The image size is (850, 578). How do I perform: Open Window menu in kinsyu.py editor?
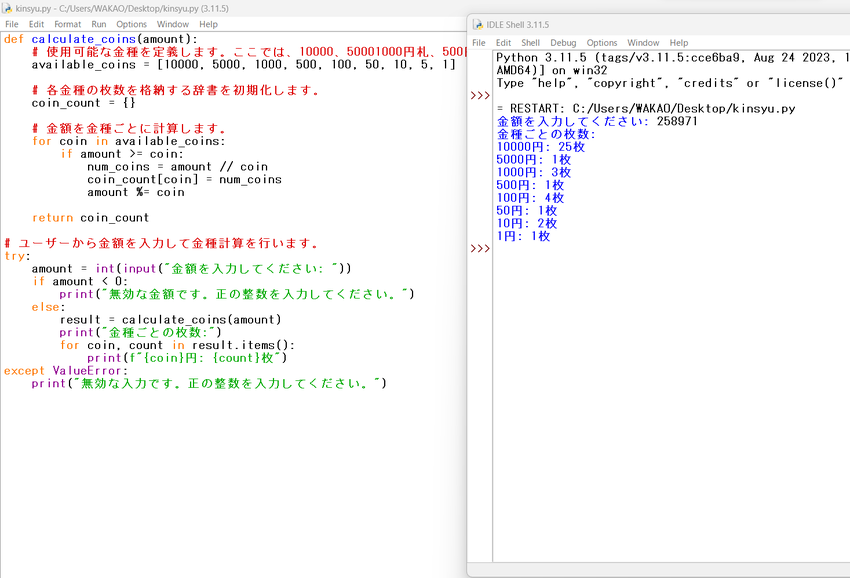click(x=172, y=24)
